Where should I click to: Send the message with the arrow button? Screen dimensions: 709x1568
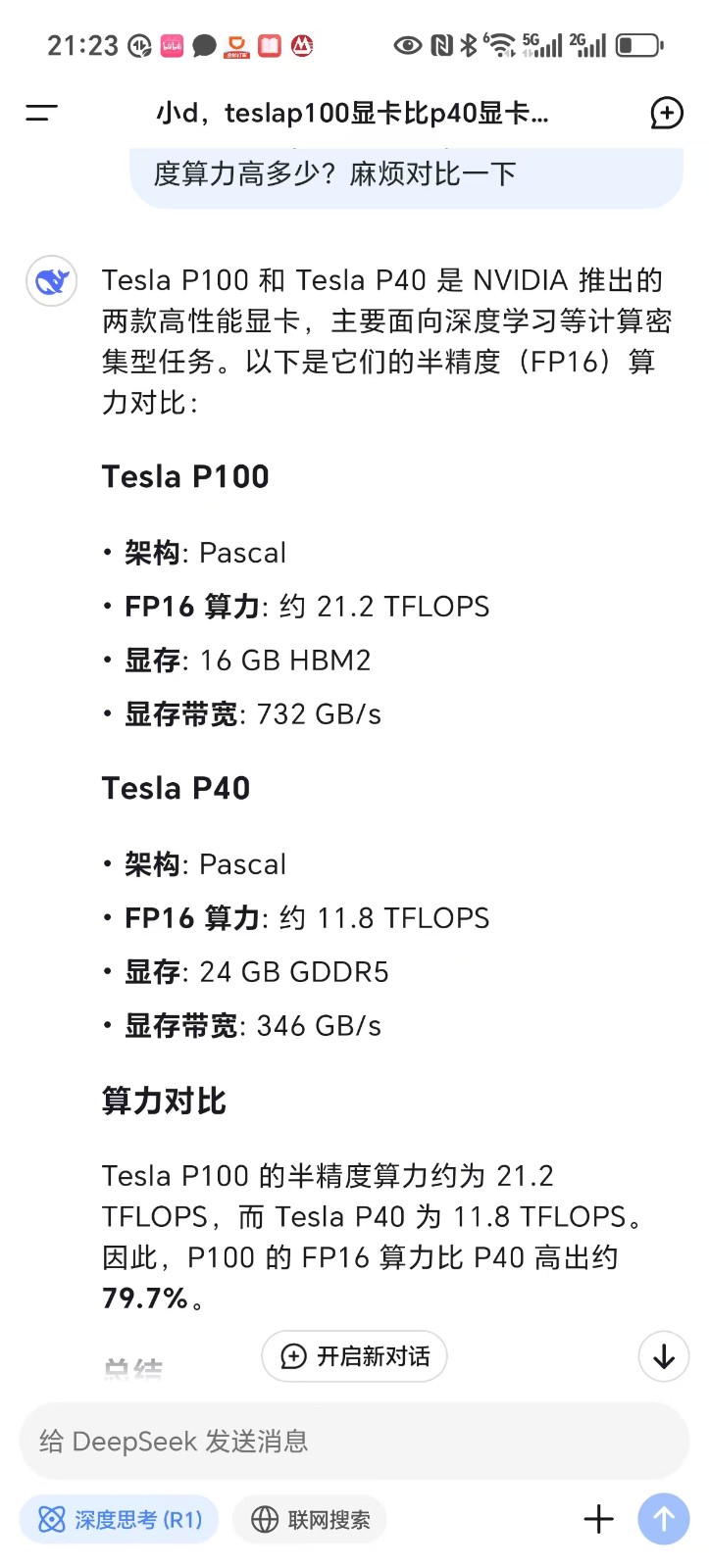tap(663, 1519)
